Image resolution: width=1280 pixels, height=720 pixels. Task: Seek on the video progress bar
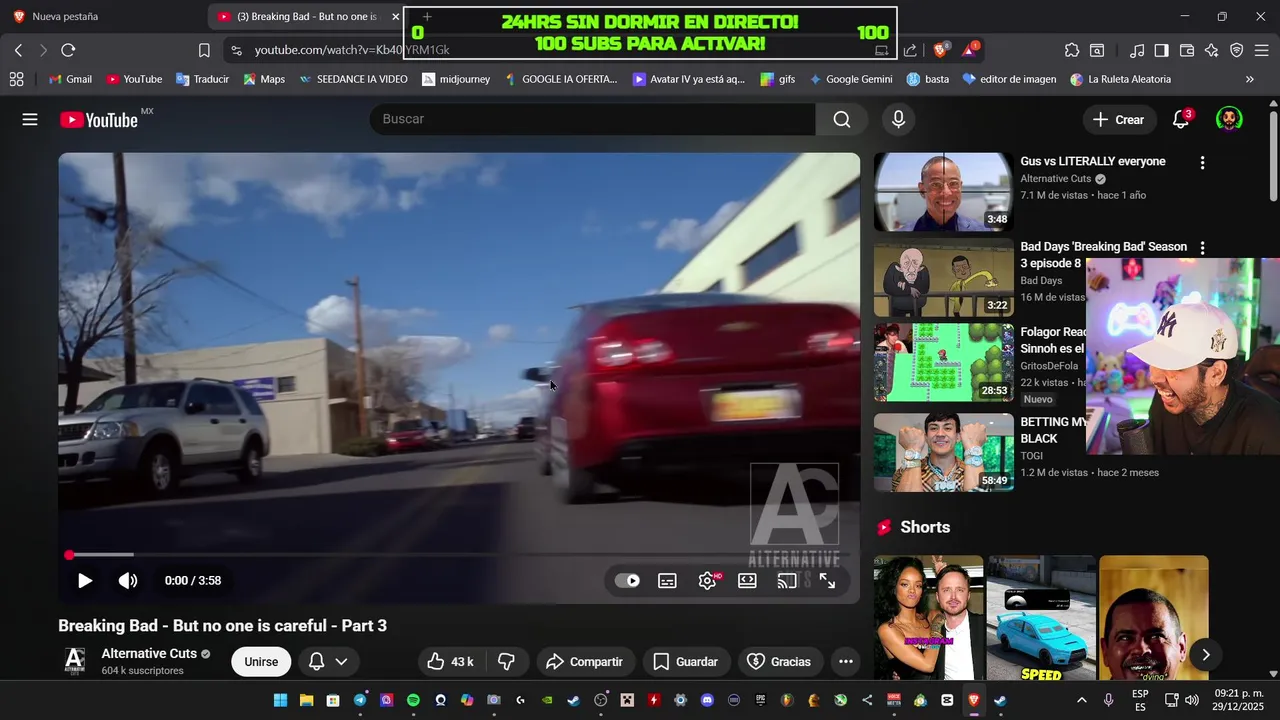click(x=459, y=554)
